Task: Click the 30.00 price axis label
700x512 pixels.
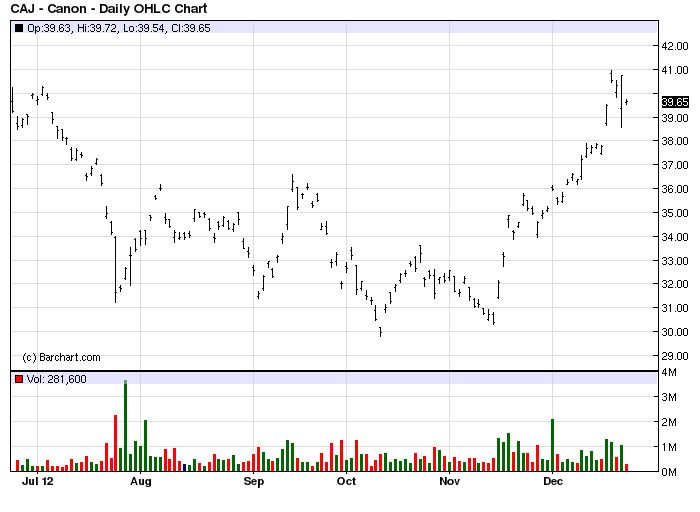Action: tap(675, 332)
